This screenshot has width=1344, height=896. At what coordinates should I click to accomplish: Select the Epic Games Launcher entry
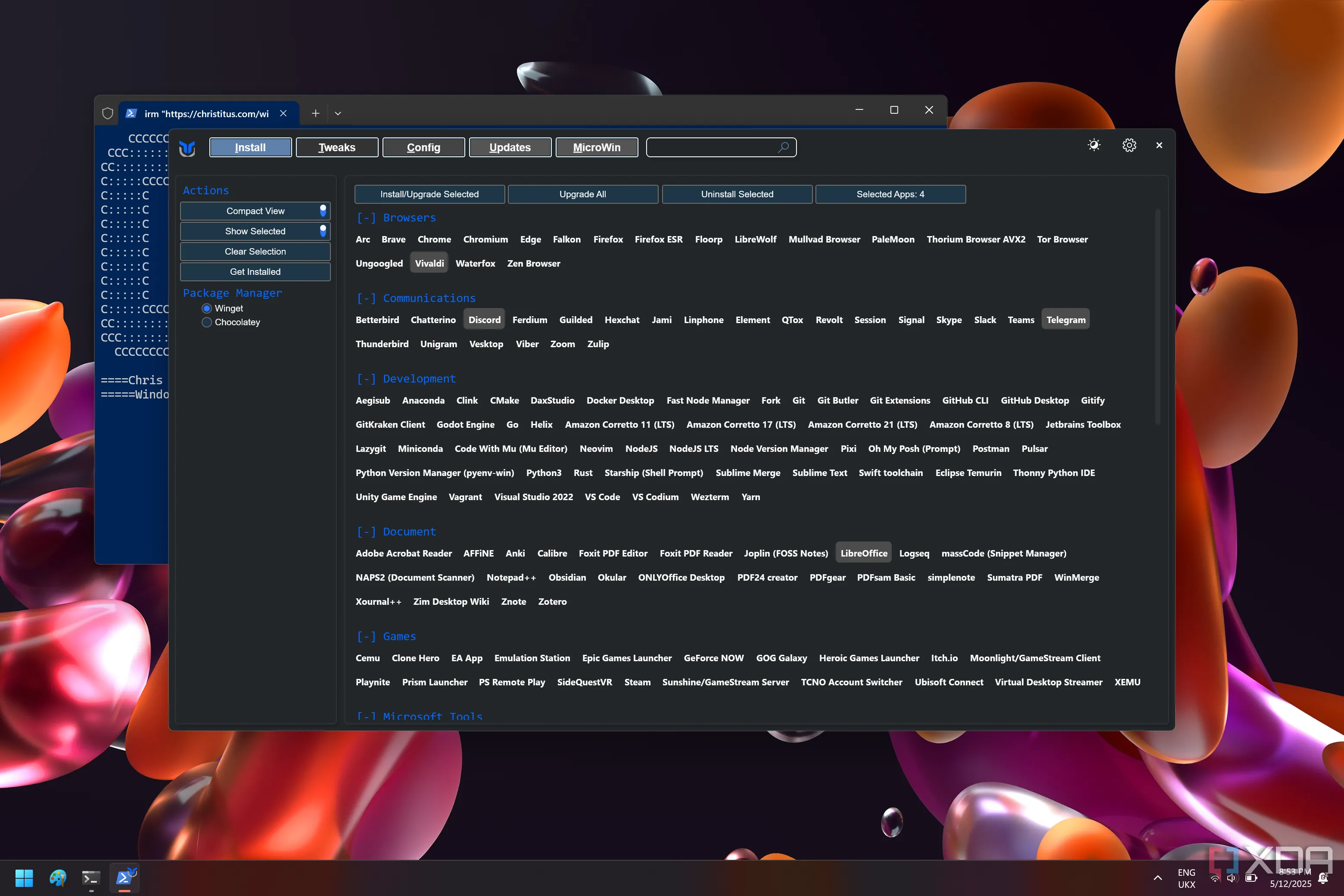pos(627,658)
